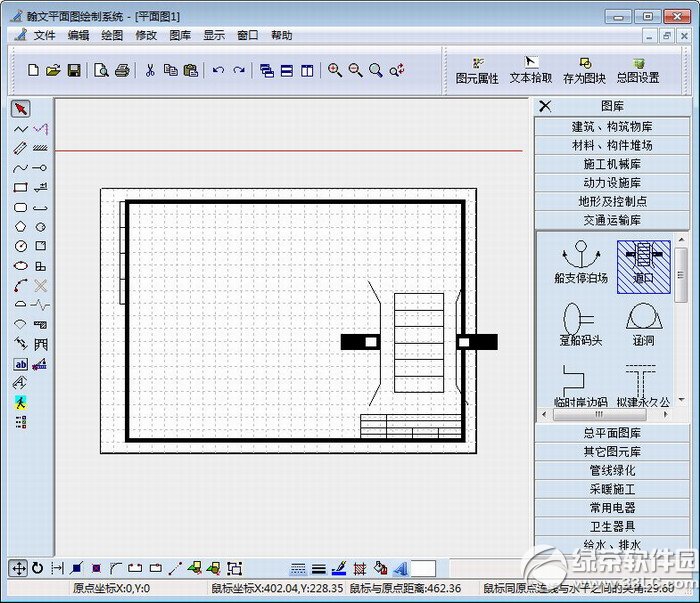Redo the last action

click(x=239, y=70)
